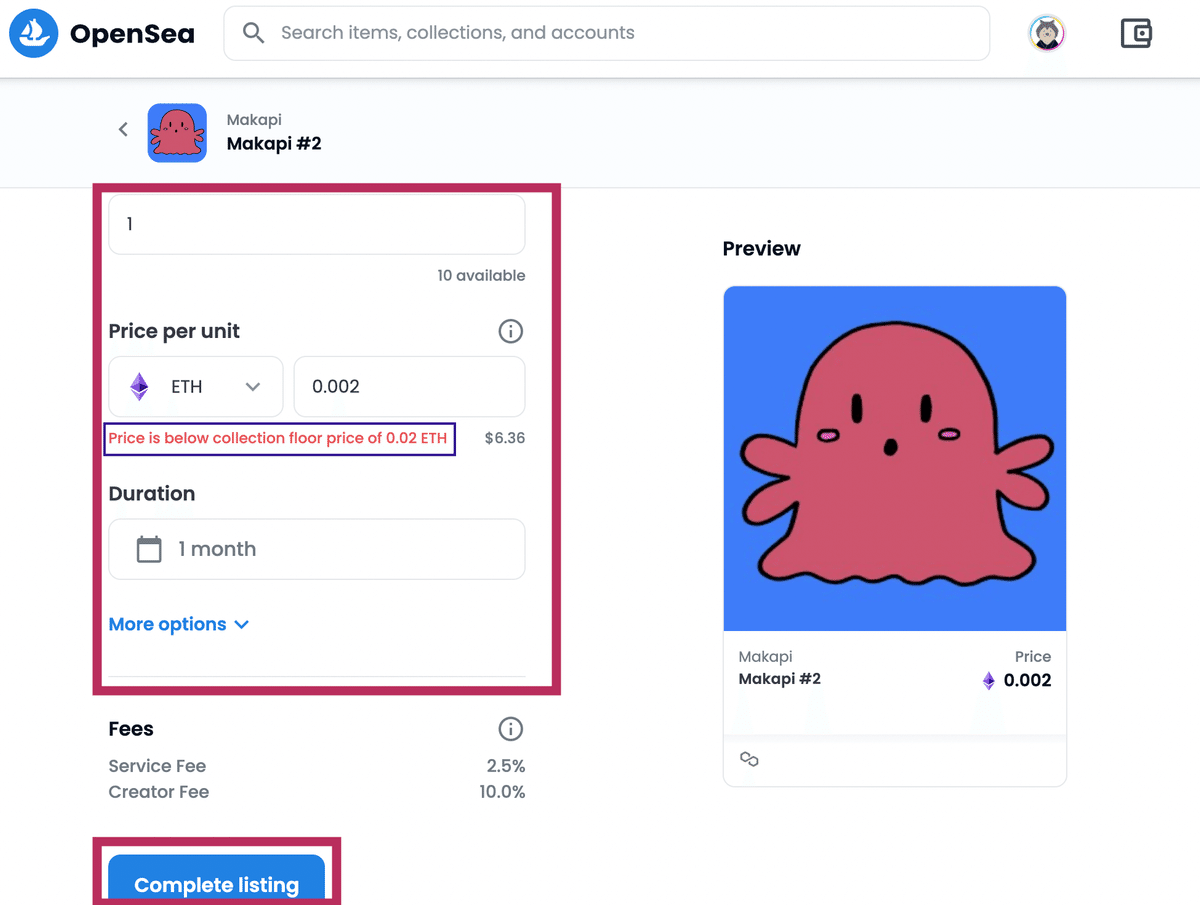This screenshot has height=905, width=1200.
Task: Click the '10 available' text
Action: point(481,276)
